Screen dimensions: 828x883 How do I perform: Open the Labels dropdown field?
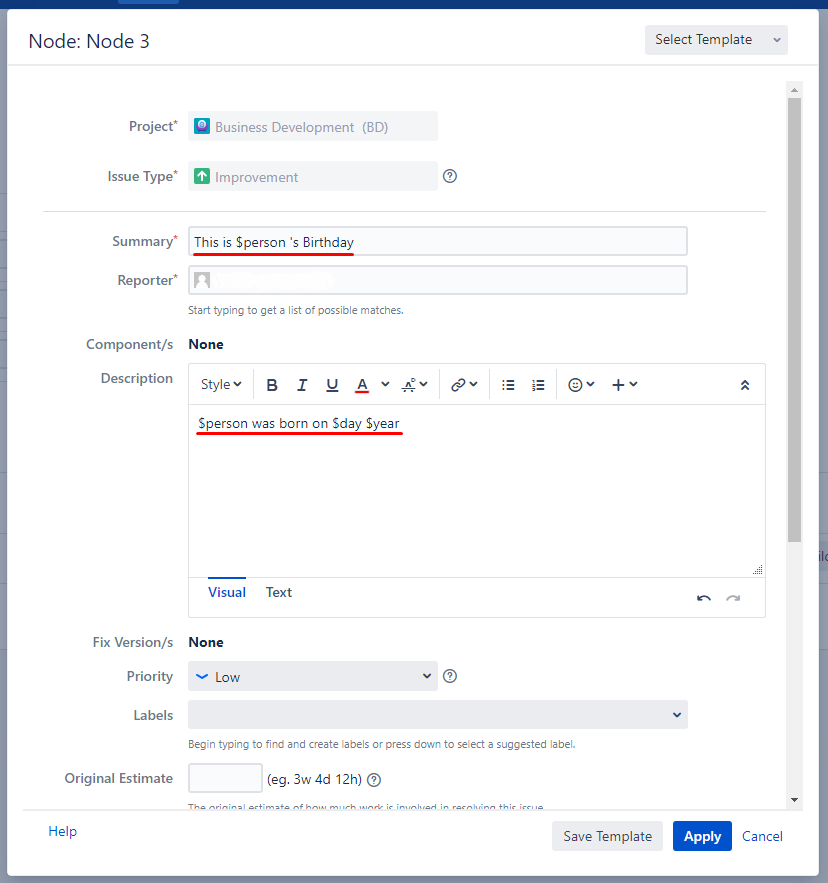pos(437,715)
